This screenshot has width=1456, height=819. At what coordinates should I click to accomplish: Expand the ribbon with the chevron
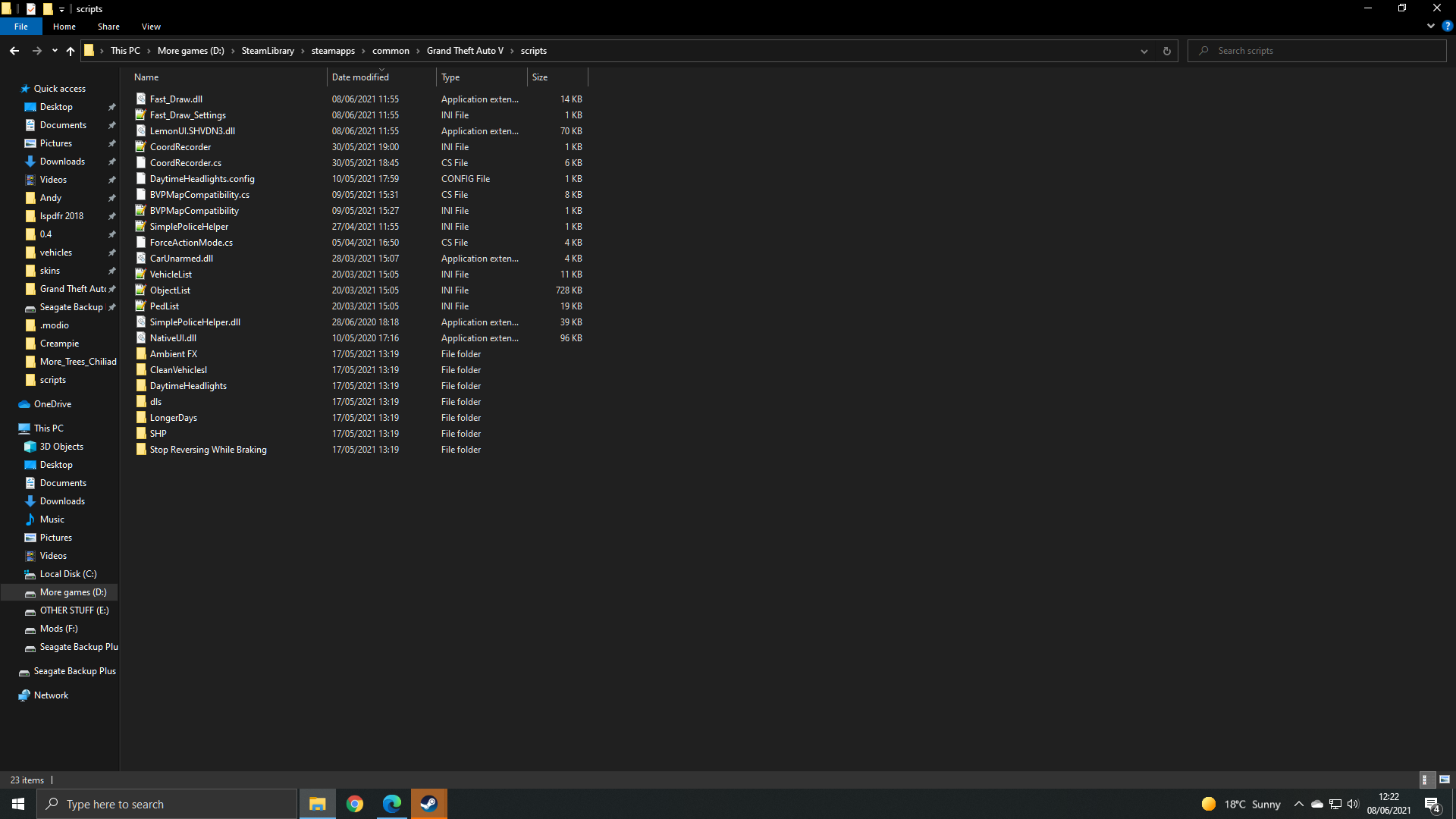(x=1430, y=26)
